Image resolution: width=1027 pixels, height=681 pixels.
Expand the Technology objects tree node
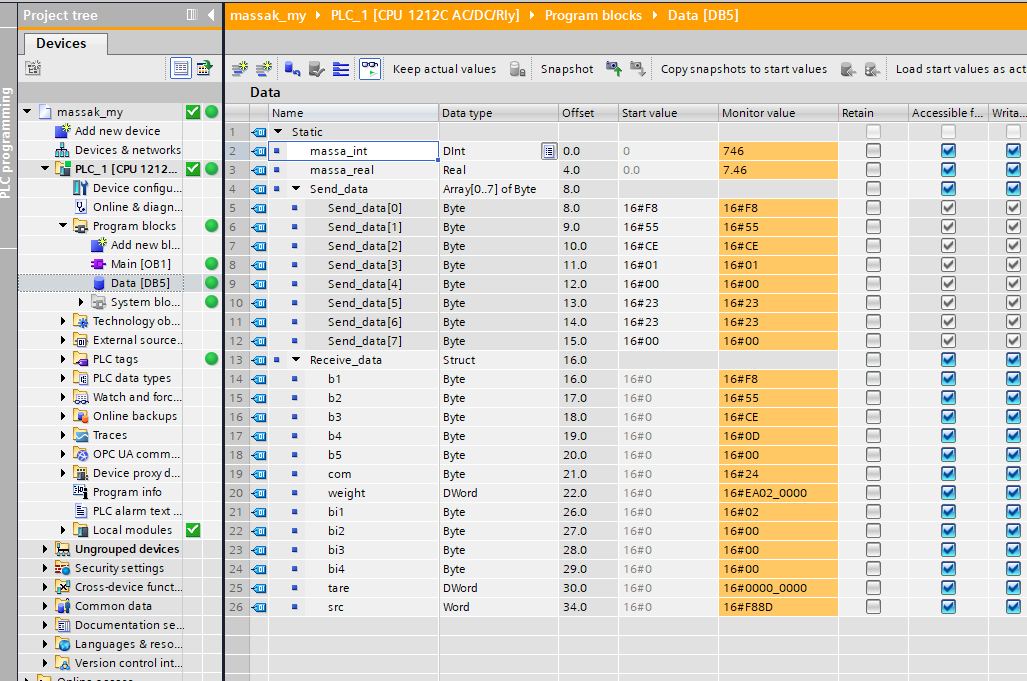tap(64, 321)
